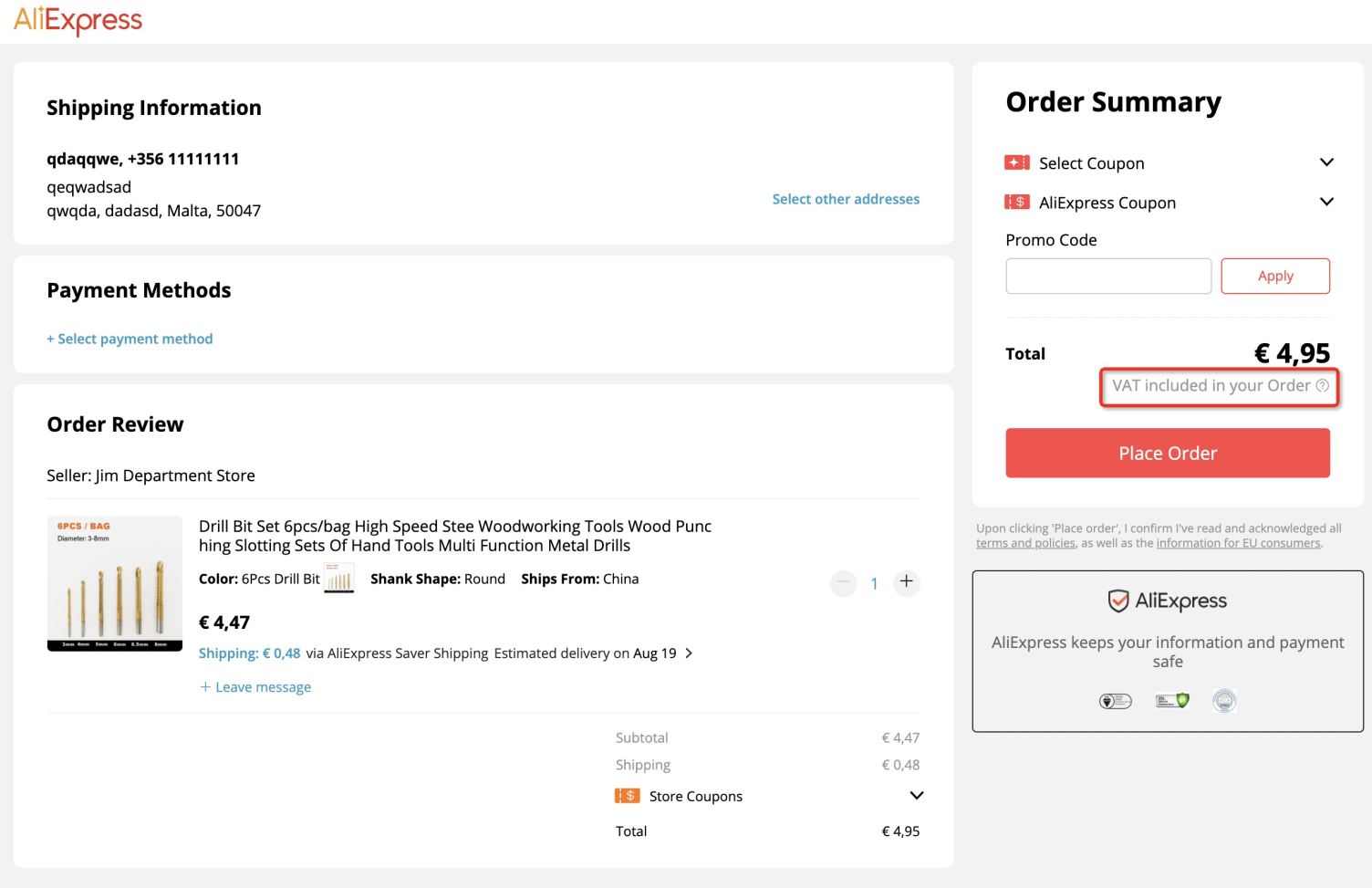Add a payment method via Select payment method

coord(130,339)
